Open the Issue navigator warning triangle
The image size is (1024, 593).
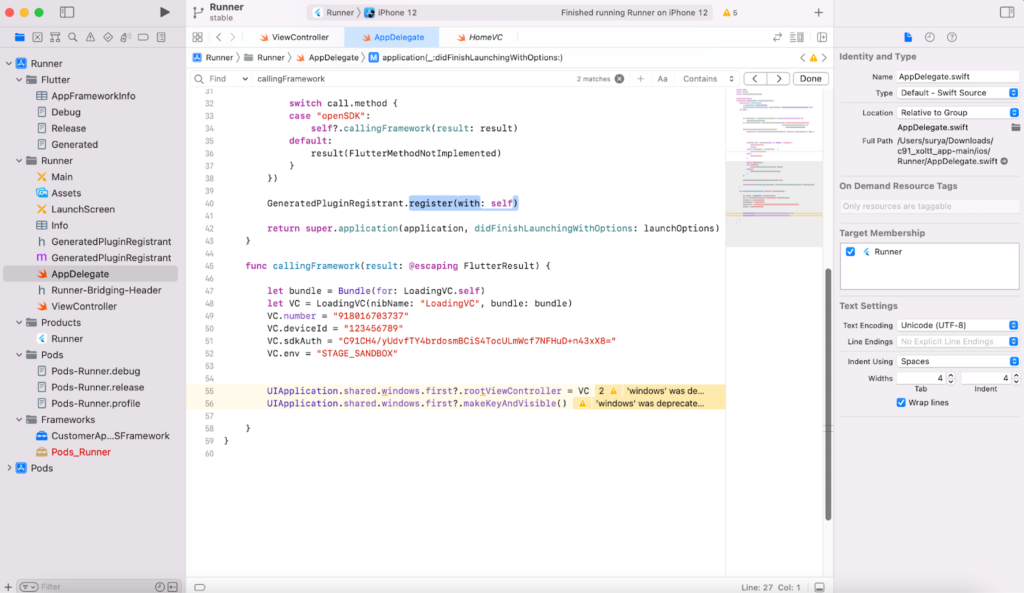coord(91,37)
